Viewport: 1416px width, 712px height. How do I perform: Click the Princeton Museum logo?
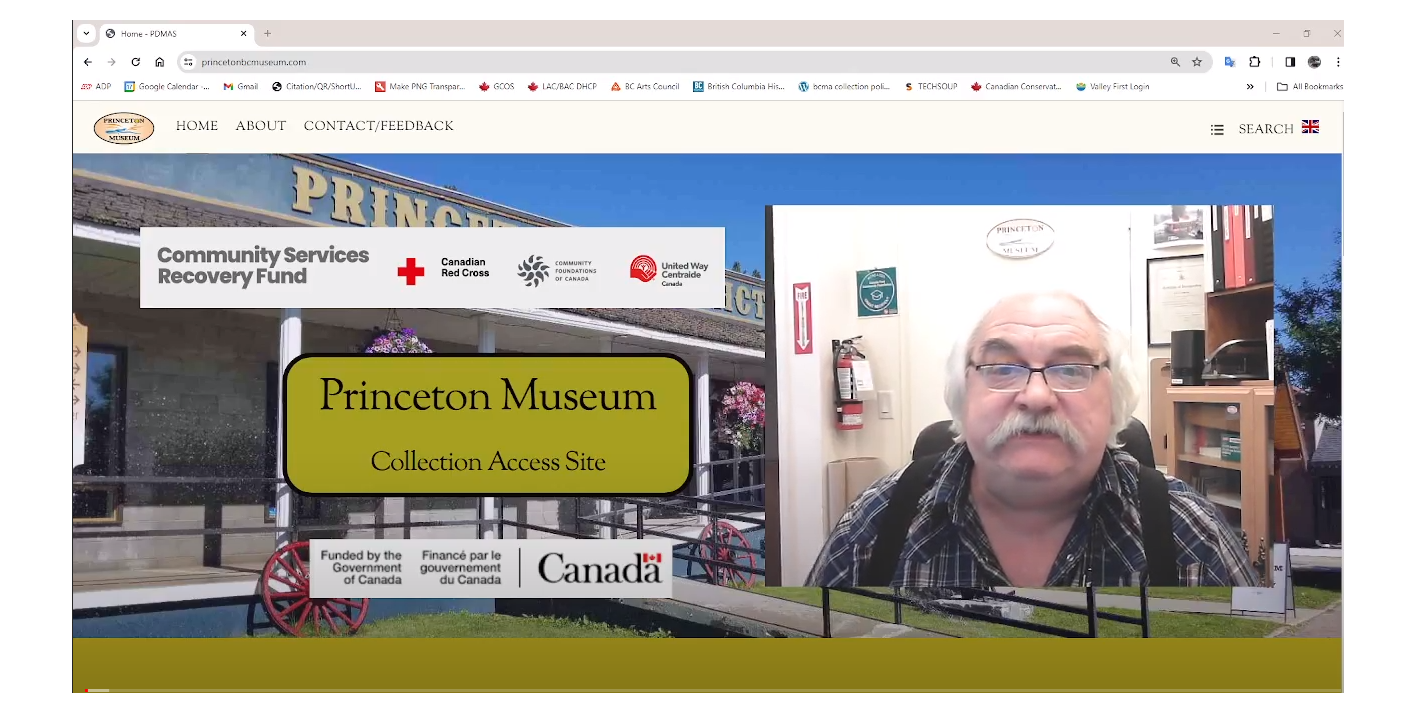click(x=124, y=127)
